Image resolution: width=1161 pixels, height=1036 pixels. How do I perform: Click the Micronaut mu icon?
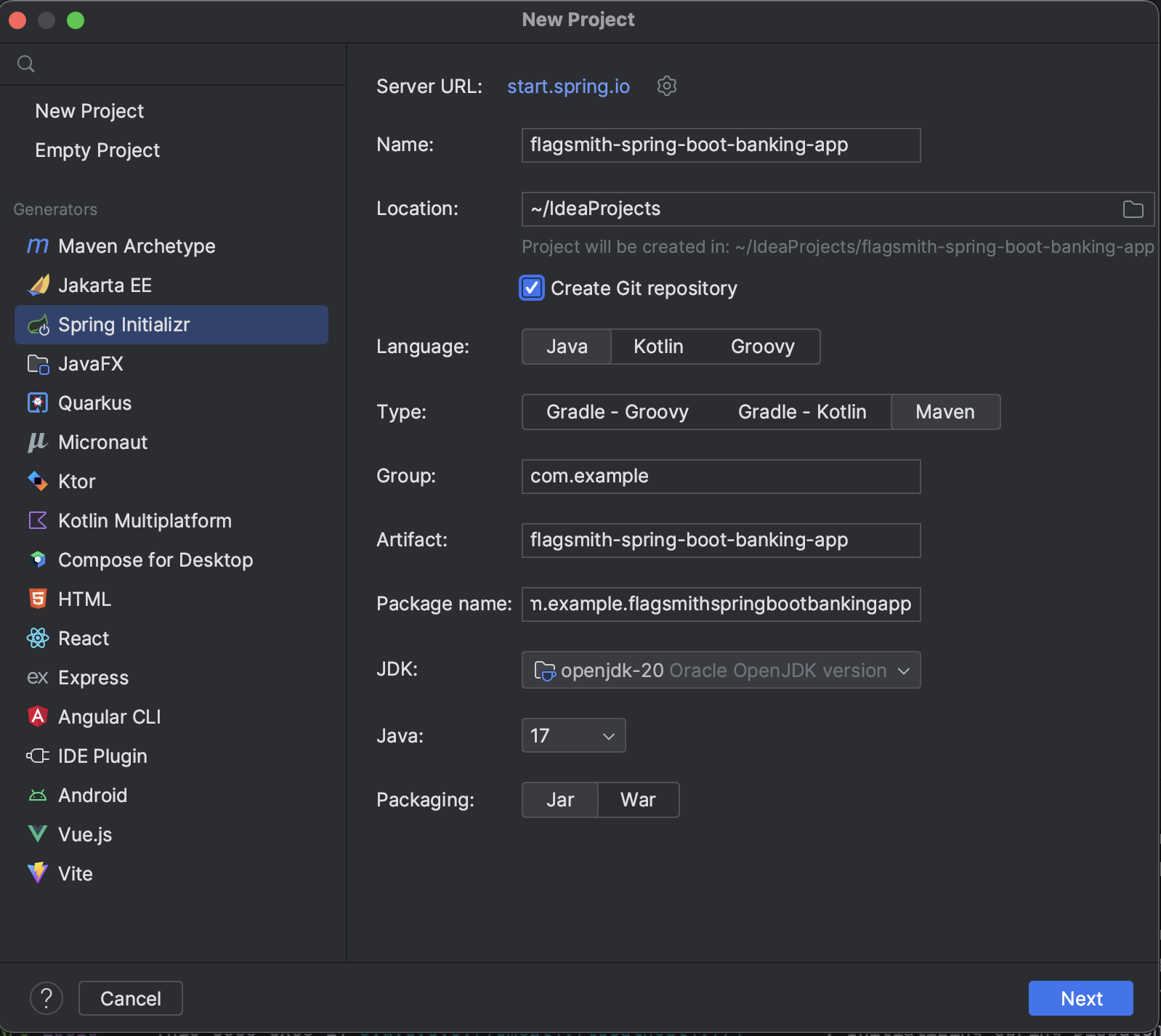click(x=38, y=442)
